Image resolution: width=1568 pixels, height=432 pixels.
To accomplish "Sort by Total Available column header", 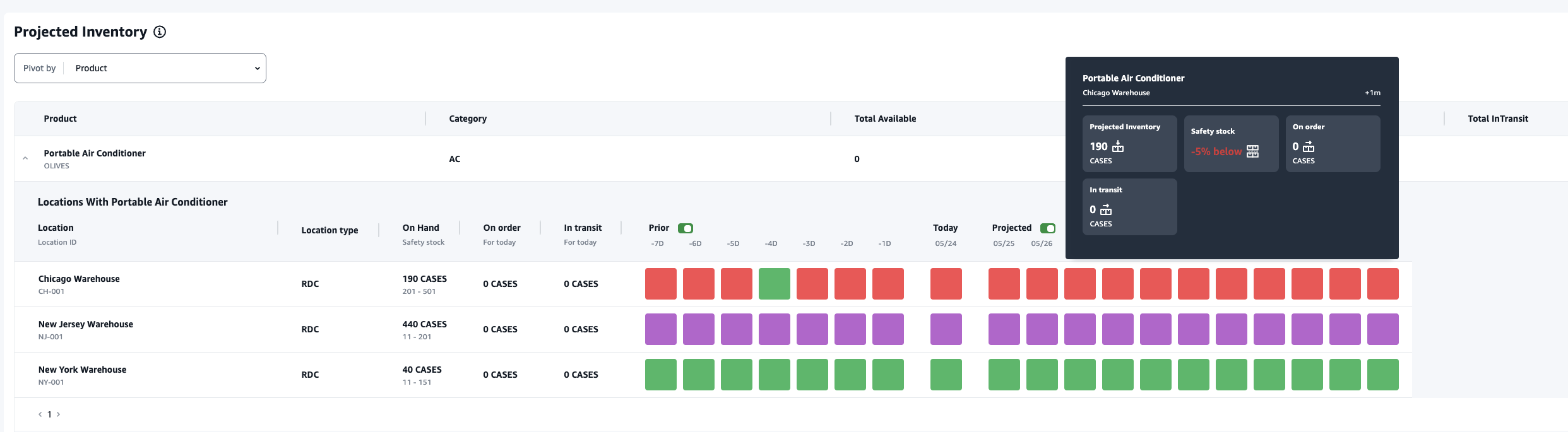I will point(885,119).
